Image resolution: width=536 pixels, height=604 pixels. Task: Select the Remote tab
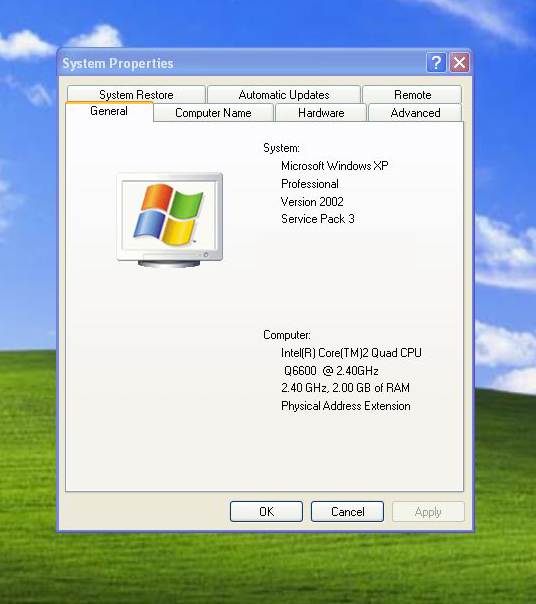click(x=412, y=94)
